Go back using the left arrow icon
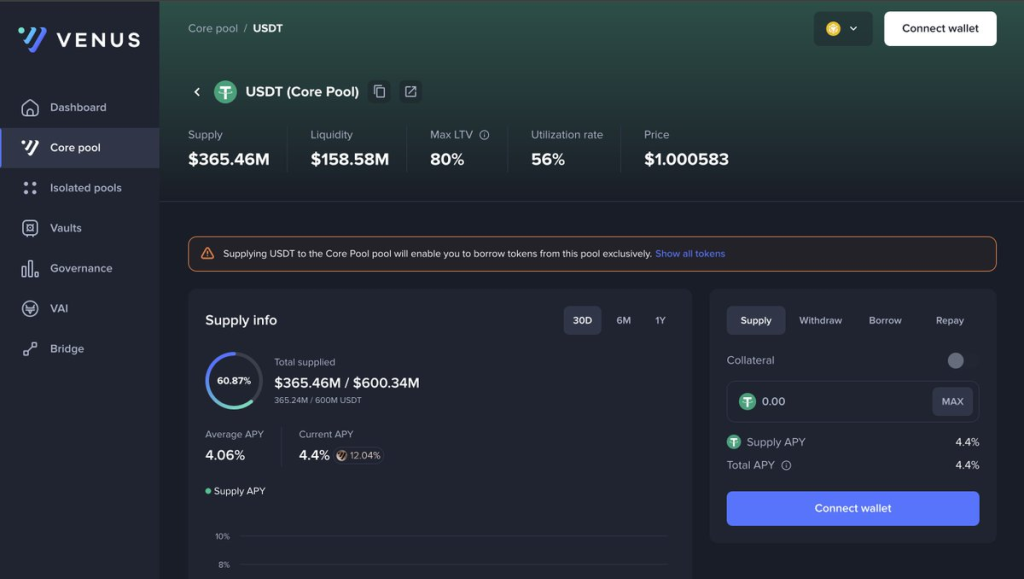The width and height of the screenshot is (1024, 579). [x=197, y=92]
